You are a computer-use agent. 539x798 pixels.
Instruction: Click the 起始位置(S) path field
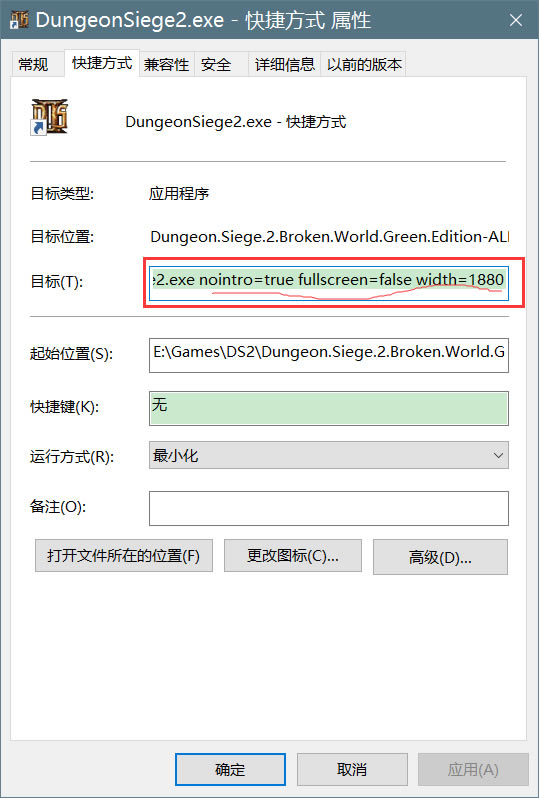[329, 355]
